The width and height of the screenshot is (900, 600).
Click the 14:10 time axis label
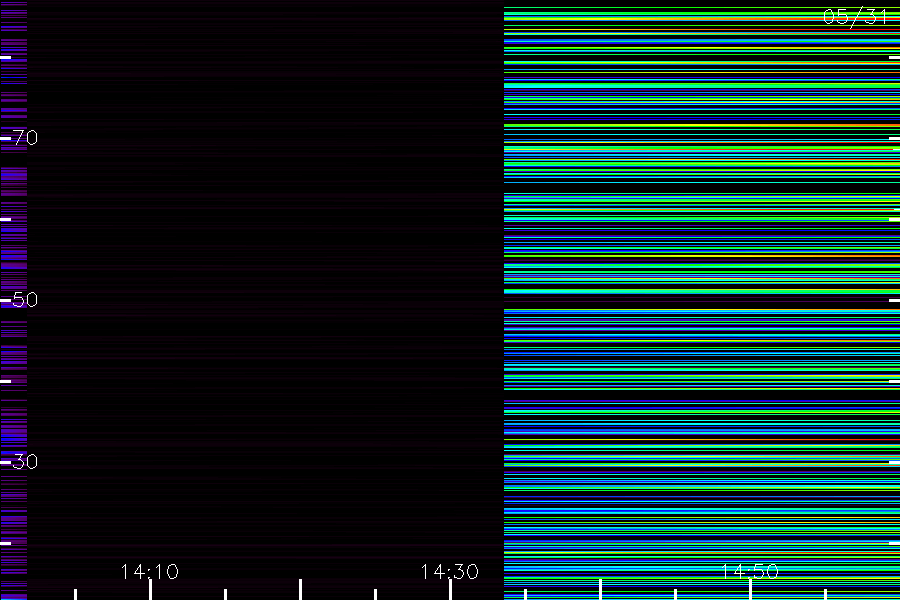click(150, 571)
